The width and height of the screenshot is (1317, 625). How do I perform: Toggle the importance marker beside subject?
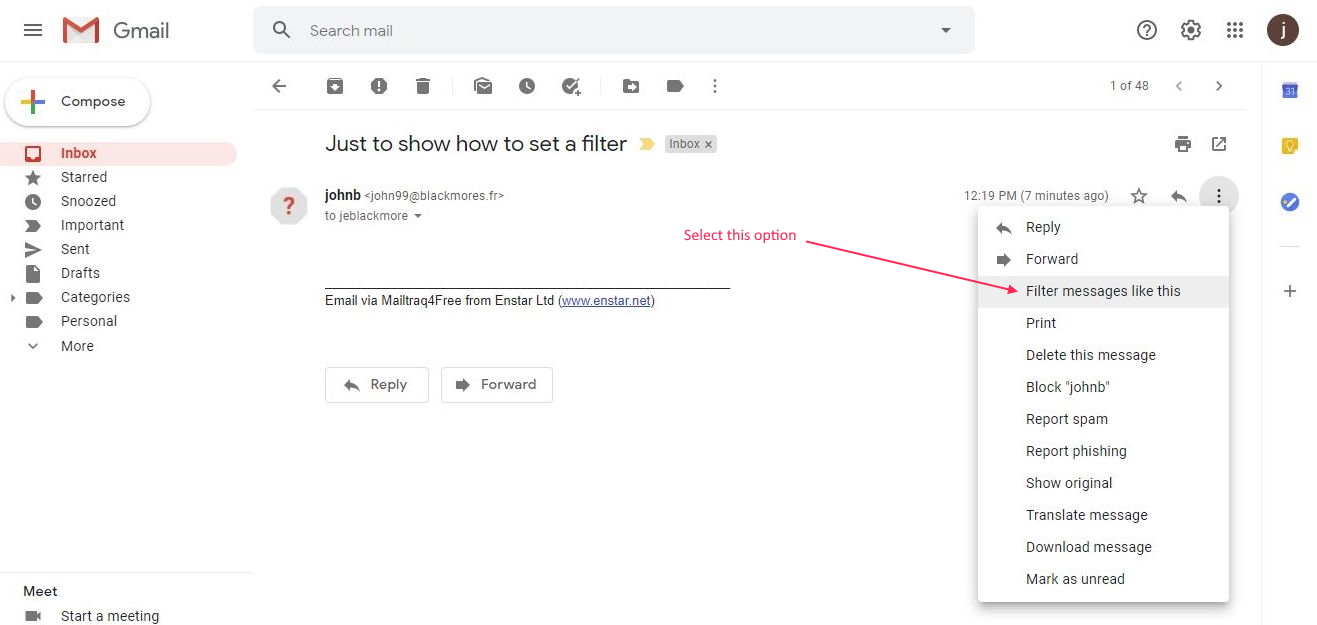(647, 144)
